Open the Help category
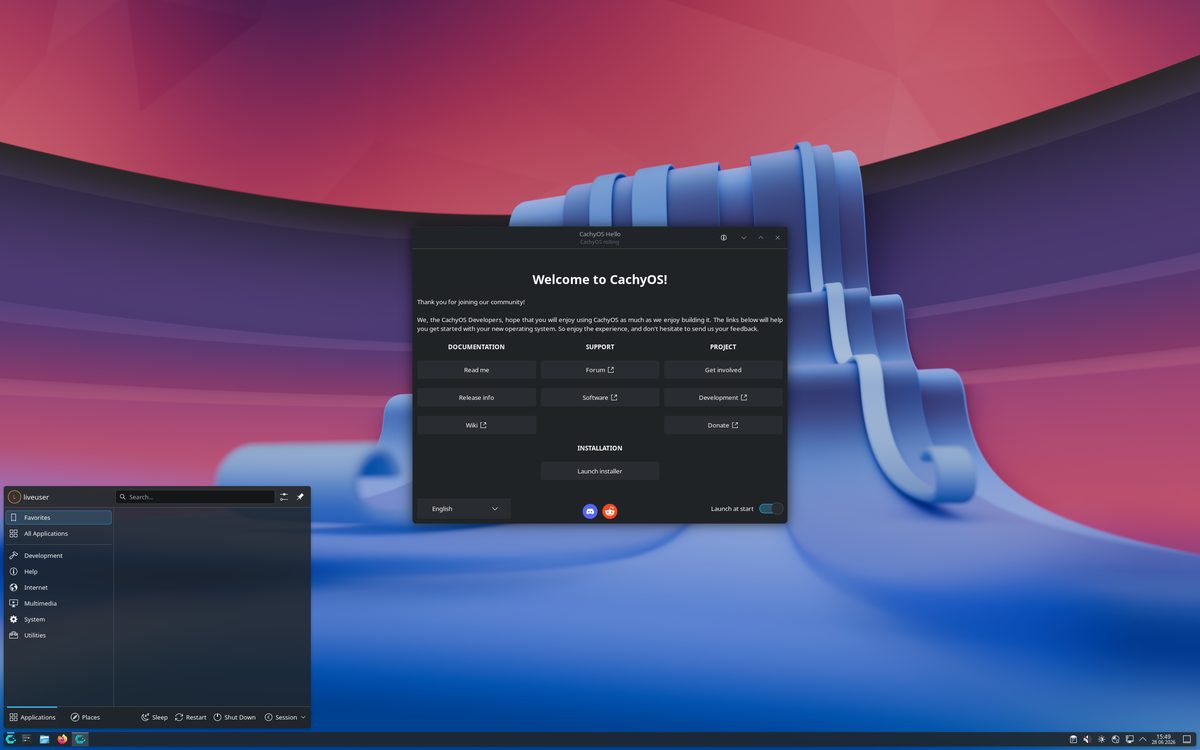1200x750 pixels. coord(58,572)
